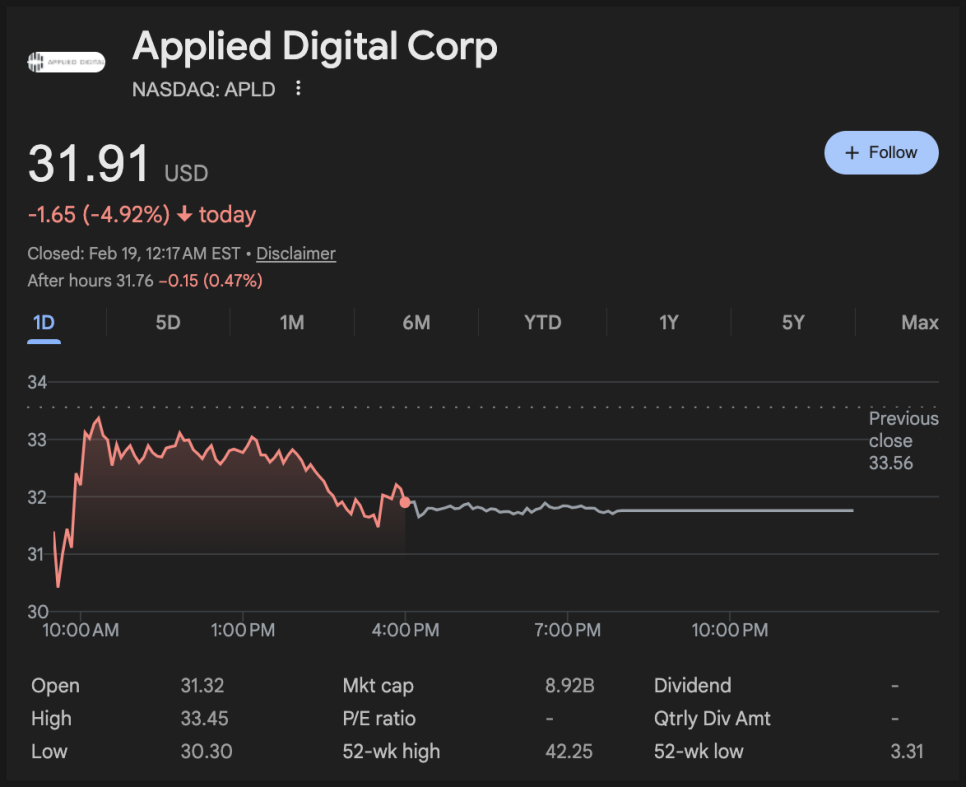The height and width of the screenshot is (787, 966).
Task: Switch to the 5D chart tab
Action: (168, 323)
